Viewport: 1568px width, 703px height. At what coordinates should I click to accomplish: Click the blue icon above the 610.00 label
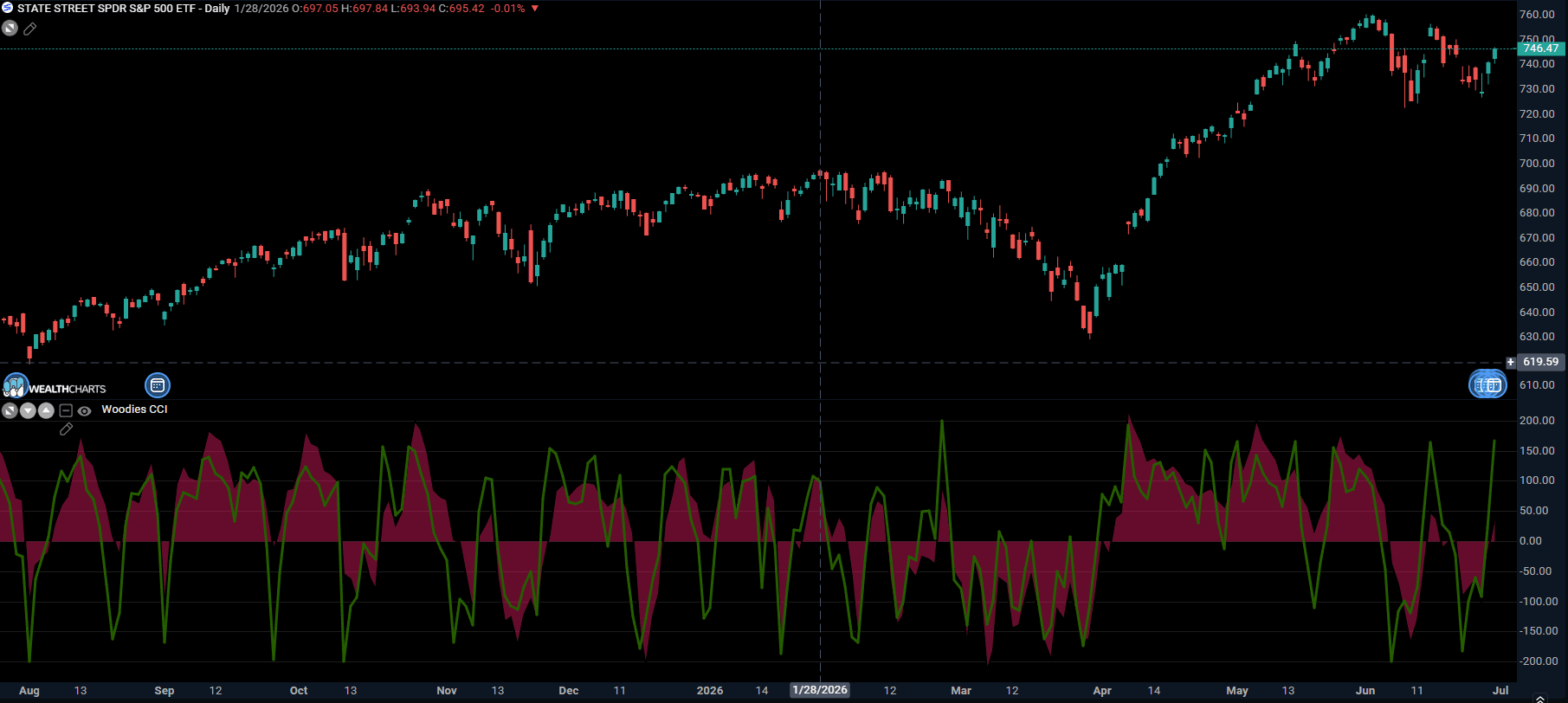[x=1487, y=384]
